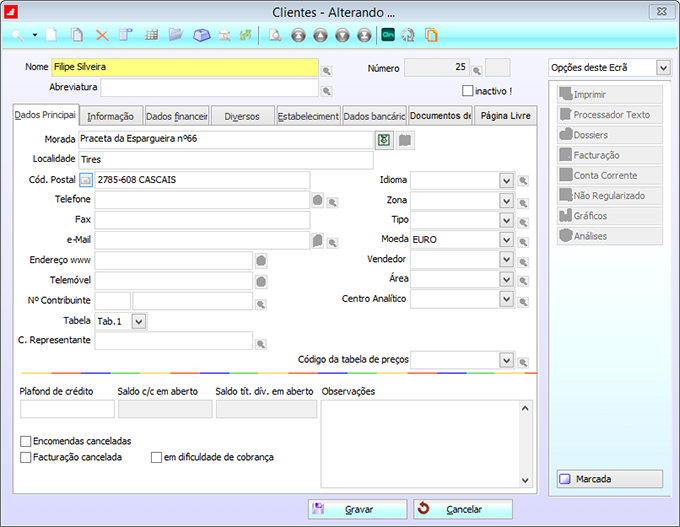Open lookup icon beside Nº Contribuinte
Image resolution: width=680 pixels, height=527 pixels.
(261, 304)
